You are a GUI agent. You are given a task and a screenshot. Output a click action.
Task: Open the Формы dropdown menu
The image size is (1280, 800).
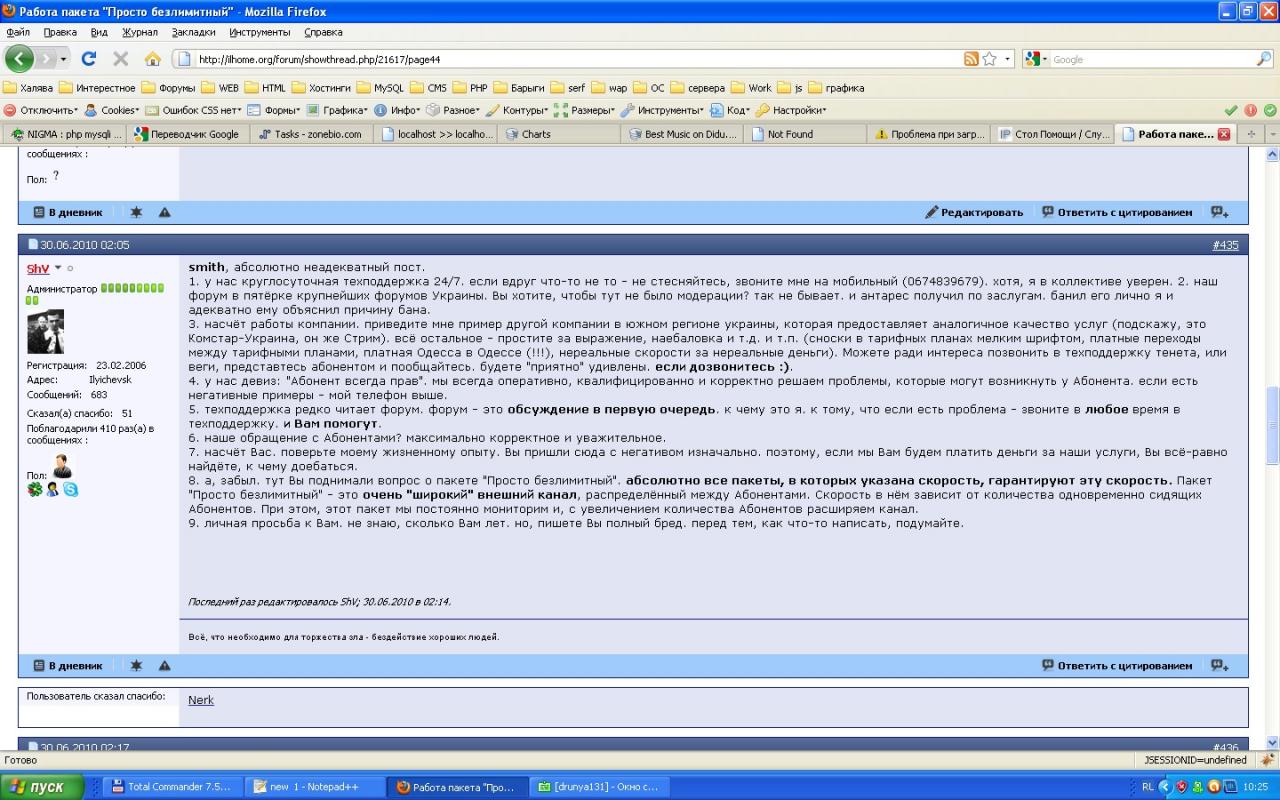[274, 110]
